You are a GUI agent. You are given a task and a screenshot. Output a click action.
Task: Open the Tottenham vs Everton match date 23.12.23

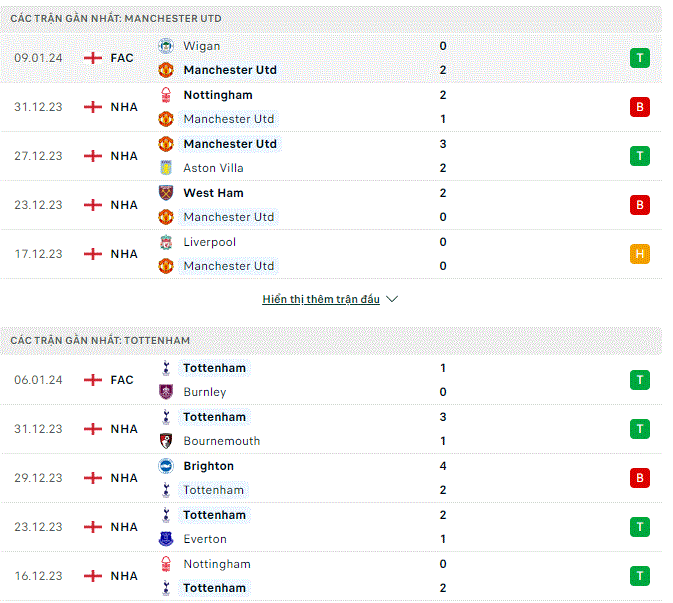38,527
